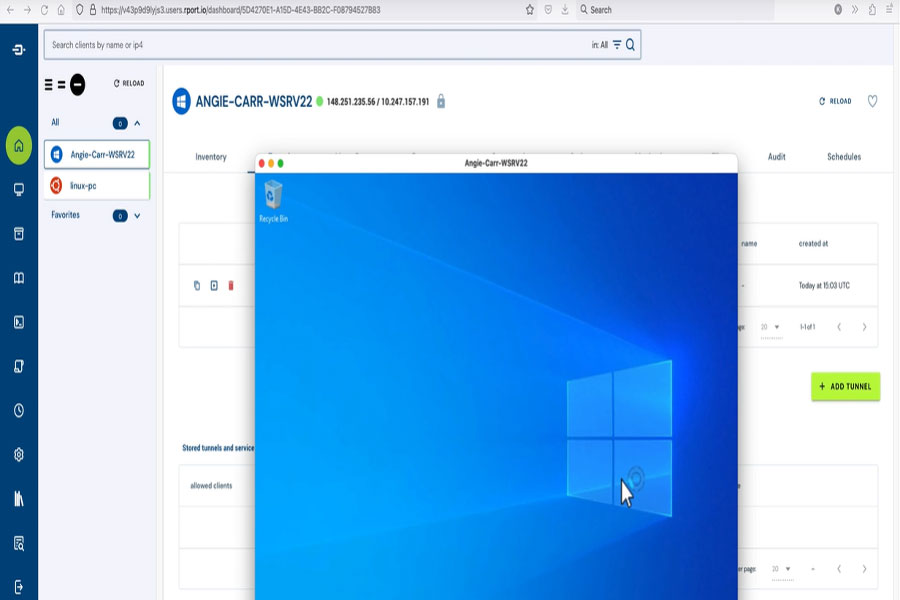This screenshot has height=600, width=900.
Task: Click the red delete tunnel icon
Action: (231, 285)
